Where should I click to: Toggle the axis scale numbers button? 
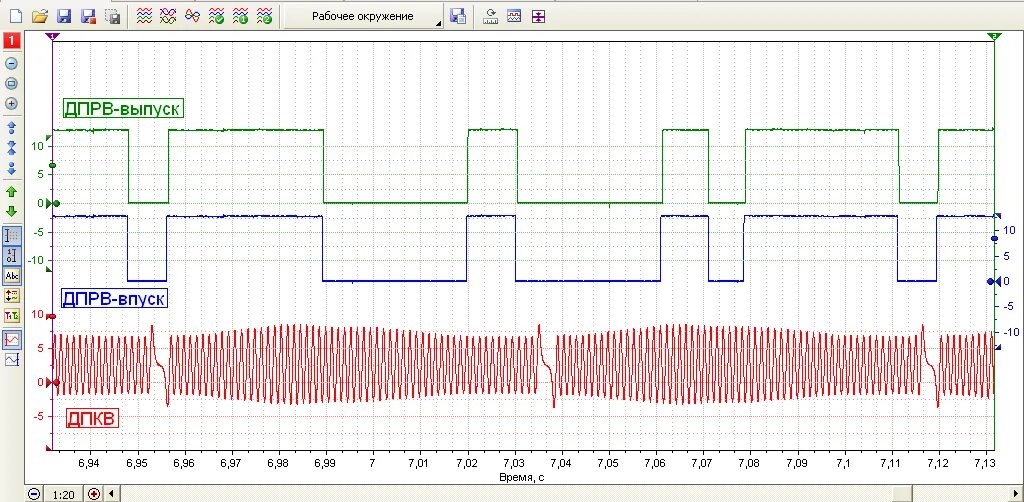[x=12, y=255]
